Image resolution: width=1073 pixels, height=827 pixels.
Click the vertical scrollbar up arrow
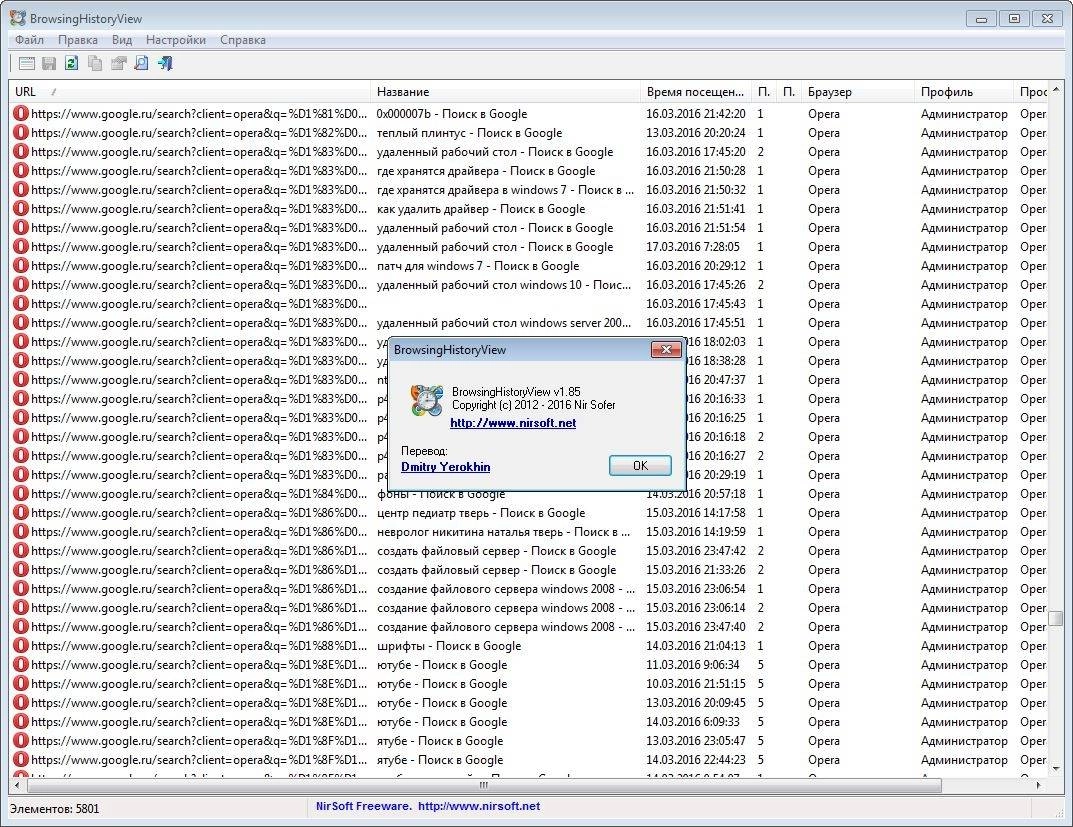coord(1056,90)
